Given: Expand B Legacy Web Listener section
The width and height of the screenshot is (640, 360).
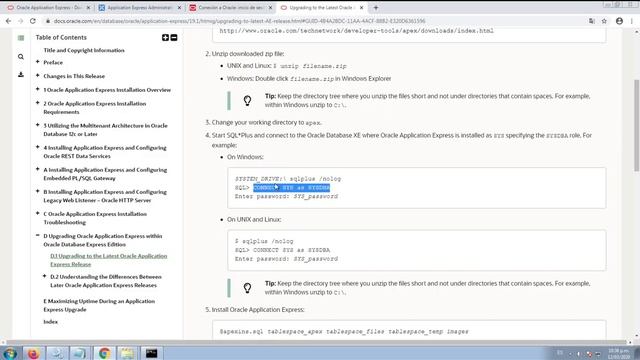Looking at the screenshot, I should point(38,191).
